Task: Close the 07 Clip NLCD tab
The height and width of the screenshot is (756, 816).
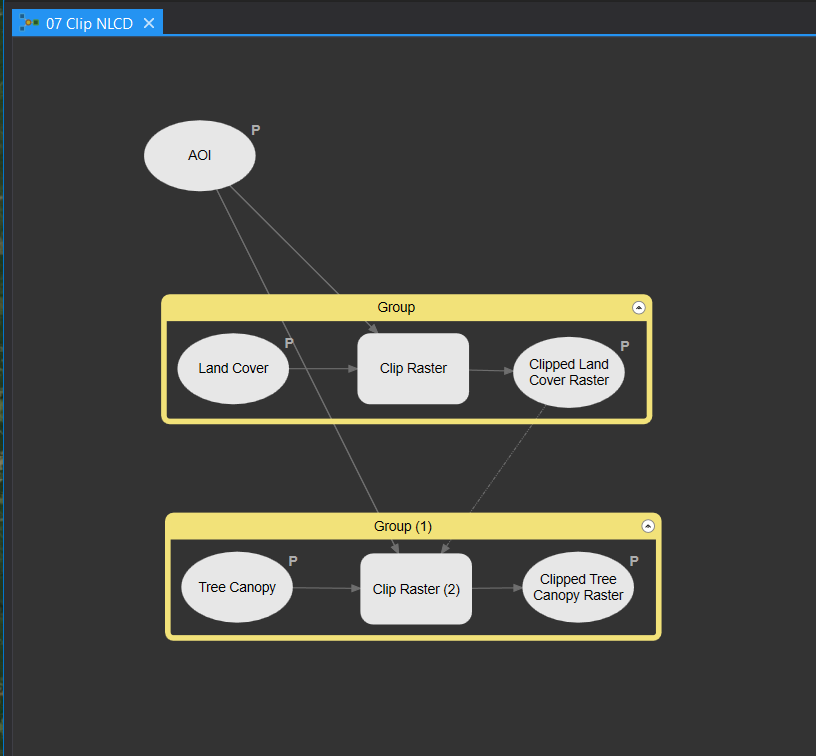Action: click(149, 23)
